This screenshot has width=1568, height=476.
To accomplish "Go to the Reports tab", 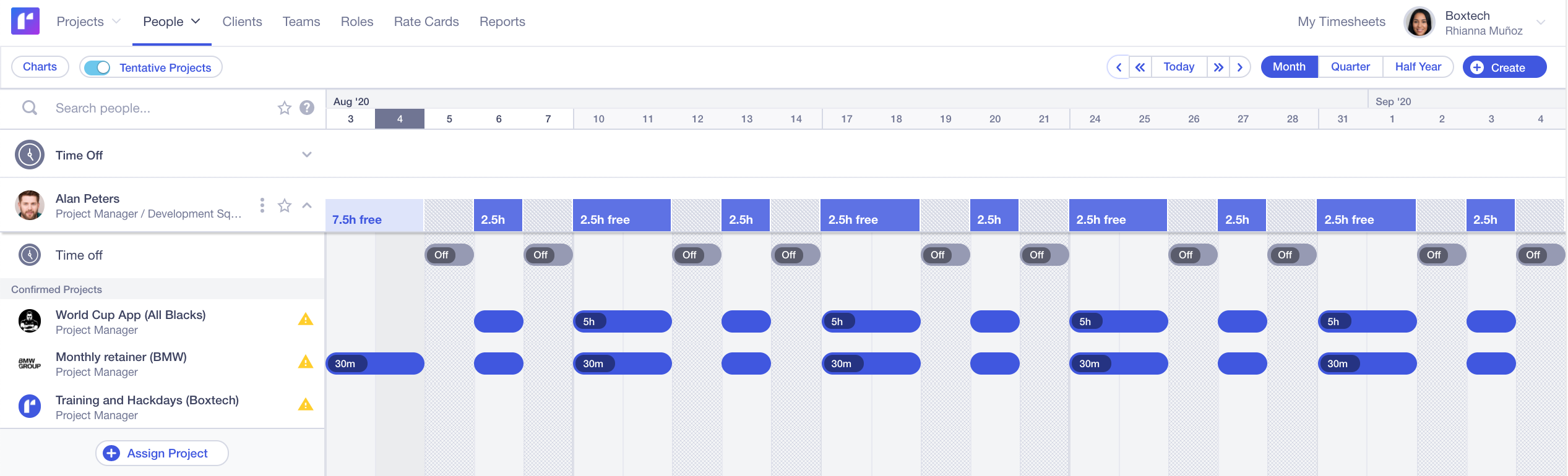I will point(502,22).
